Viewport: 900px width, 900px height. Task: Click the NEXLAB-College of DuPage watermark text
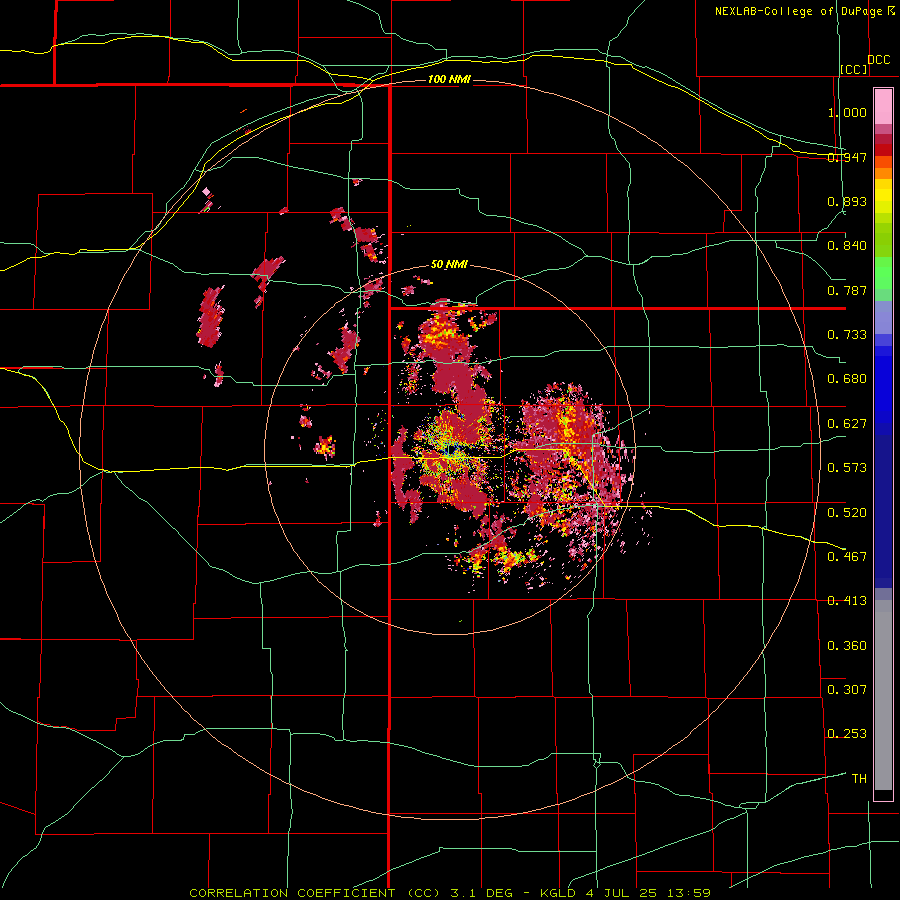804,11
